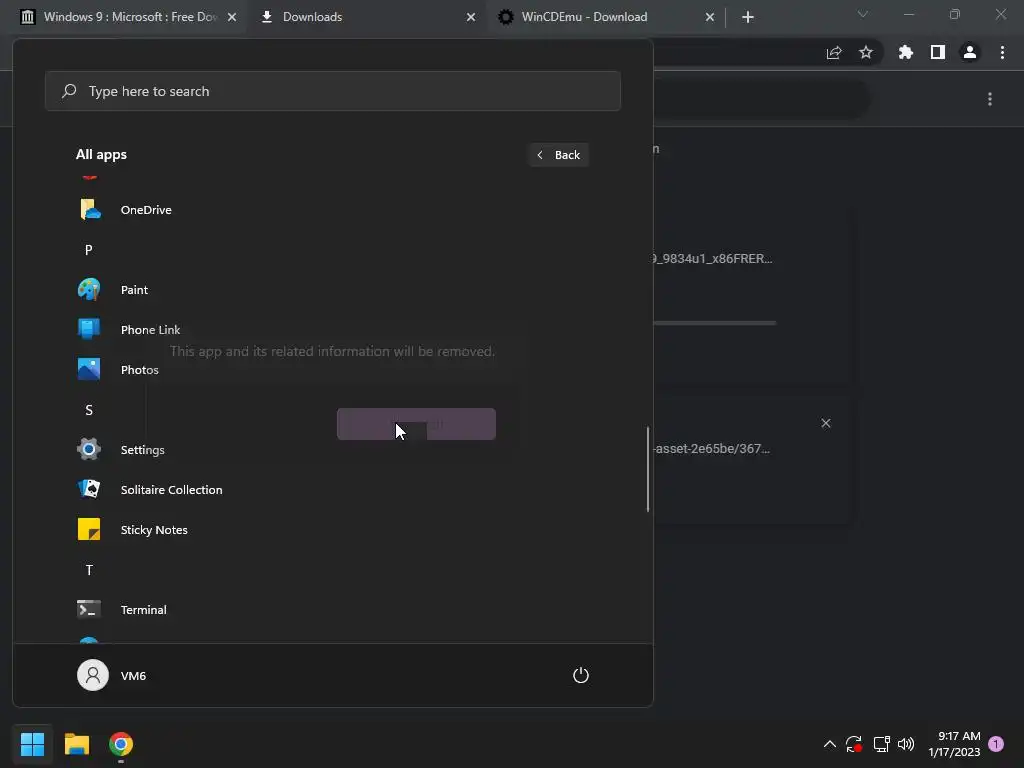
Task: Jump to letter T section header
Action: [89, 569]
